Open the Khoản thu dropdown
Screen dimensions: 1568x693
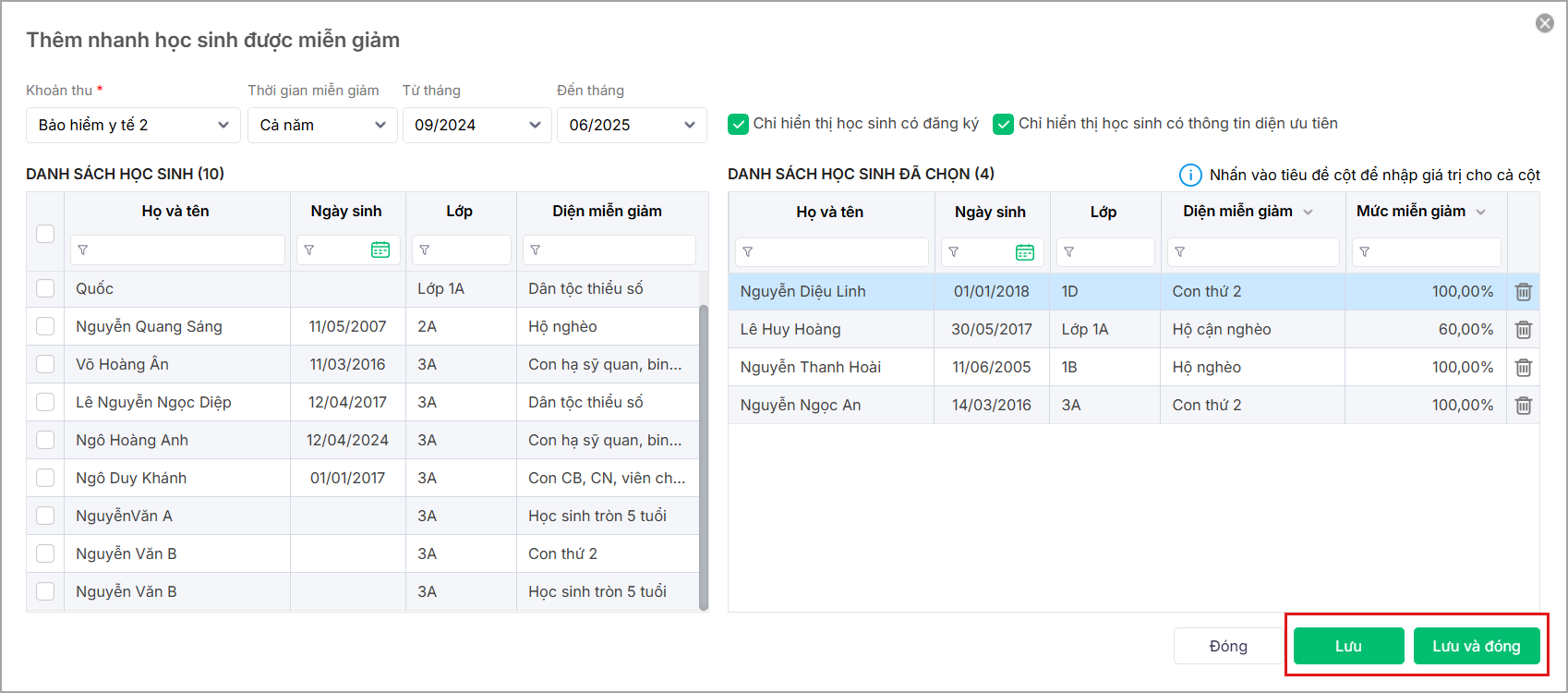tap(133, 125)
